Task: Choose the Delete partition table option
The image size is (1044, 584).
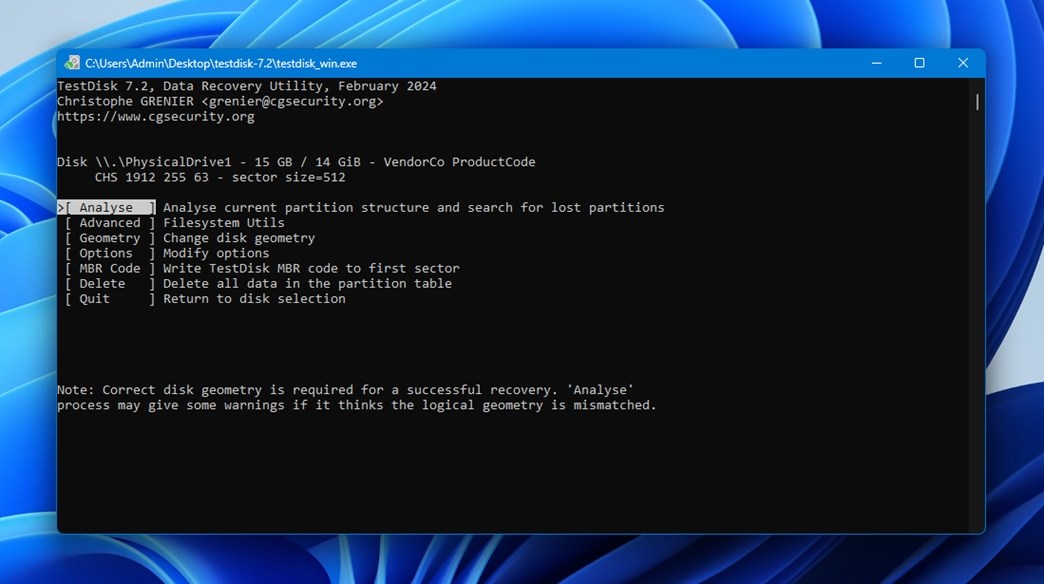Action: coord(110,284)
